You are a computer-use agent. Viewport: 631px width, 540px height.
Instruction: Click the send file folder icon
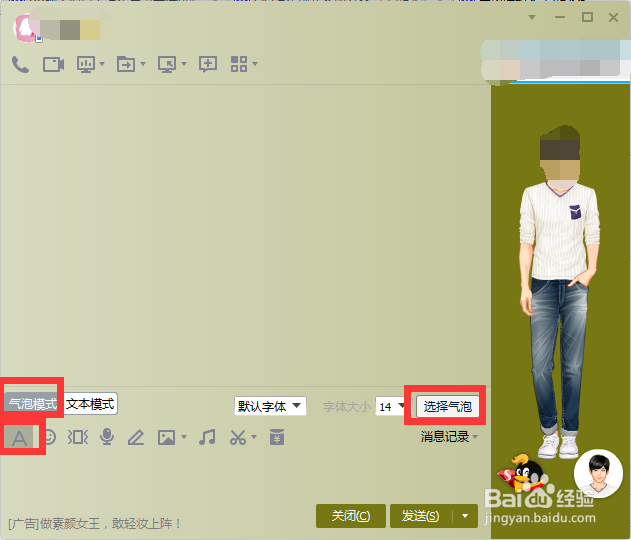(x=126, y=64)
